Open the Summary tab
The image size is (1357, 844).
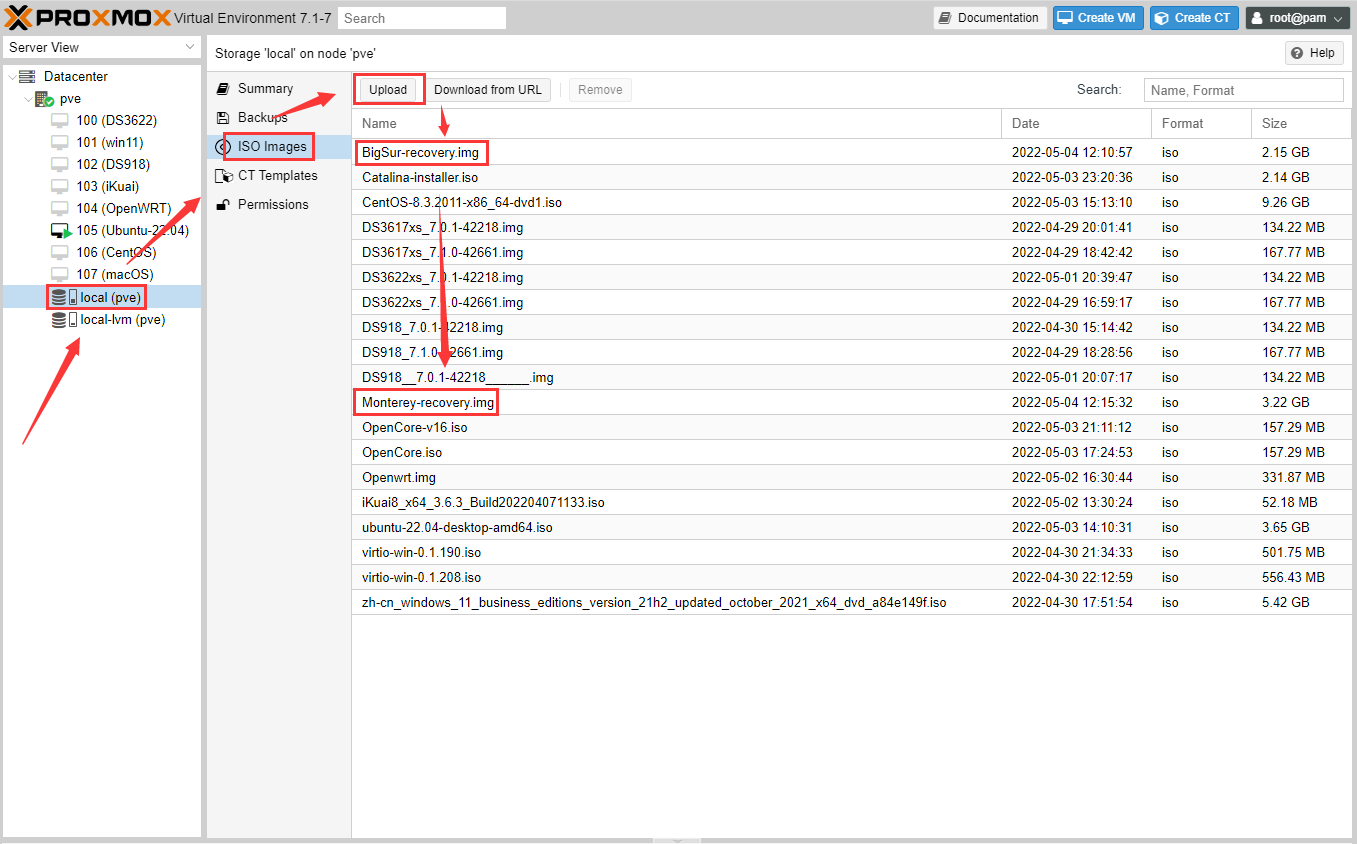[x=279, y=89]
